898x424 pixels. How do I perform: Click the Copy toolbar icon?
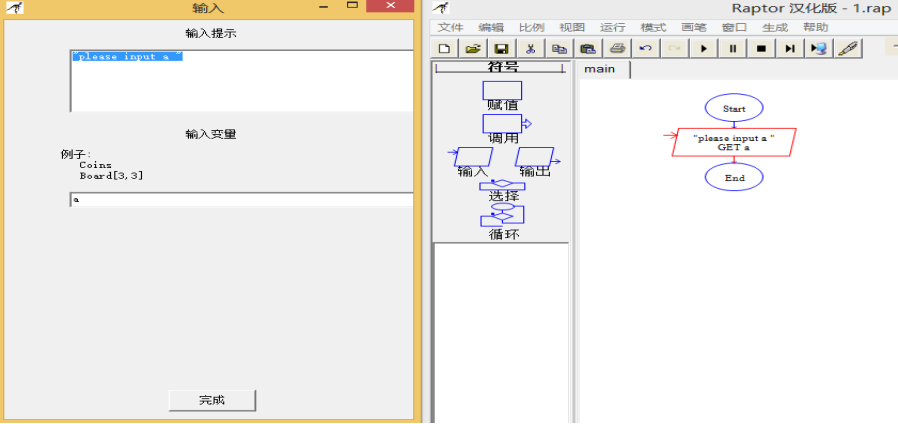point(559,49)
